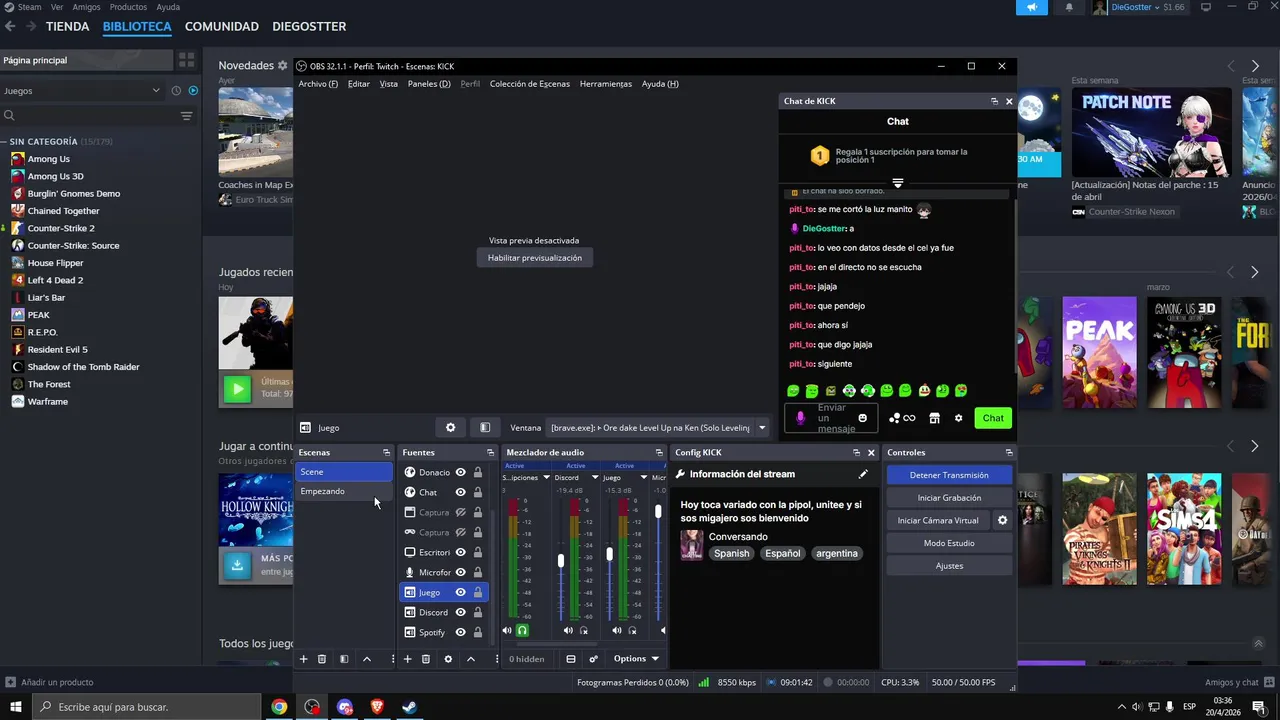The image size is (1280, 720).
Task: Open source properties gear in Fuentes toolbar
Action: point(448,659)
